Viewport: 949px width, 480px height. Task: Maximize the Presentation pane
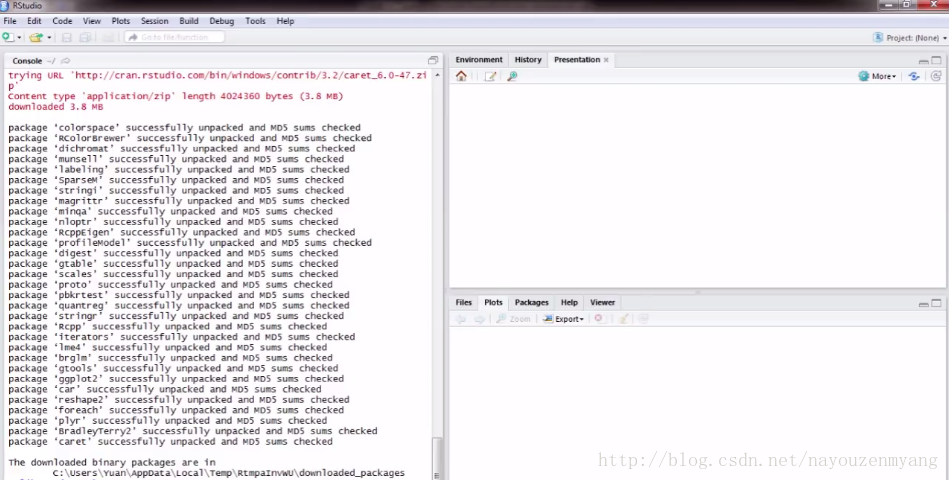coord(936,60)
